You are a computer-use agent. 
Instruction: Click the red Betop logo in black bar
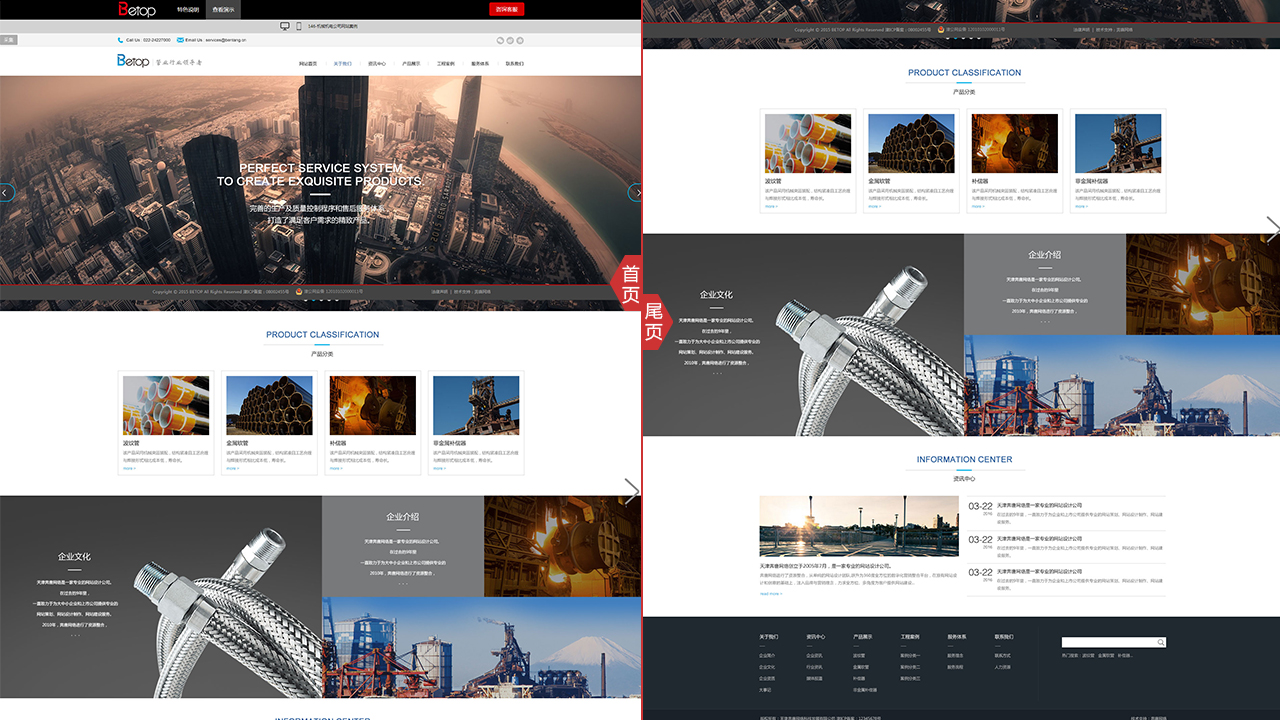click(x=137, y=9)
